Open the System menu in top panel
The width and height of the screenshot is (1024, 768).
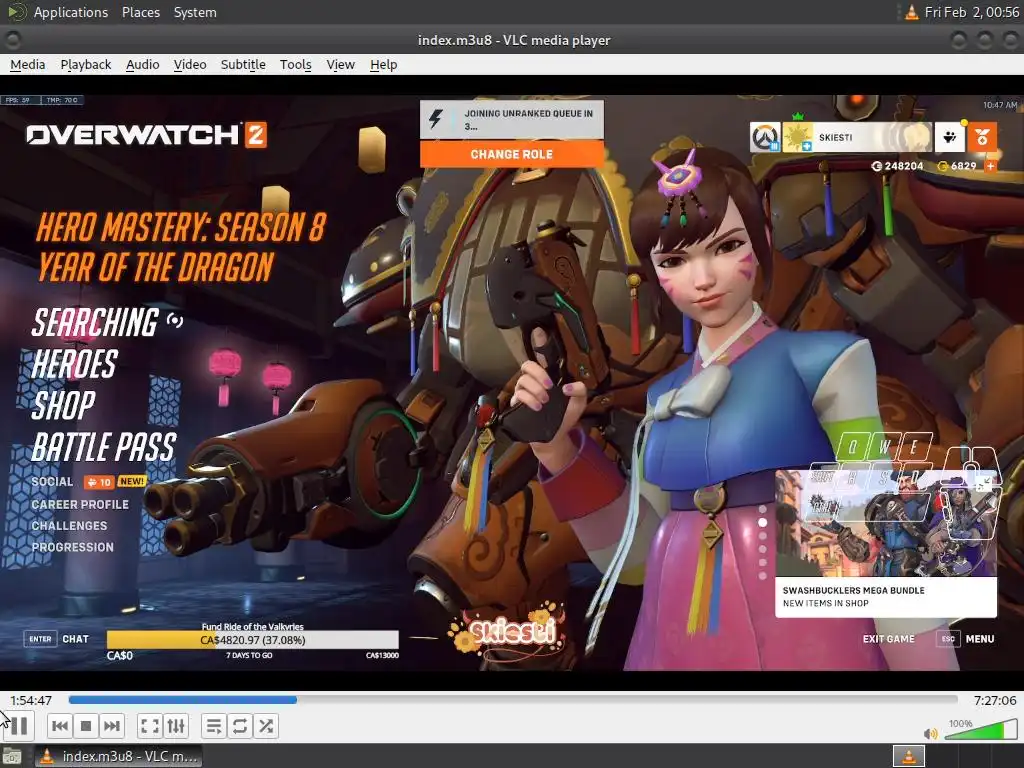[x=195, y=12]
